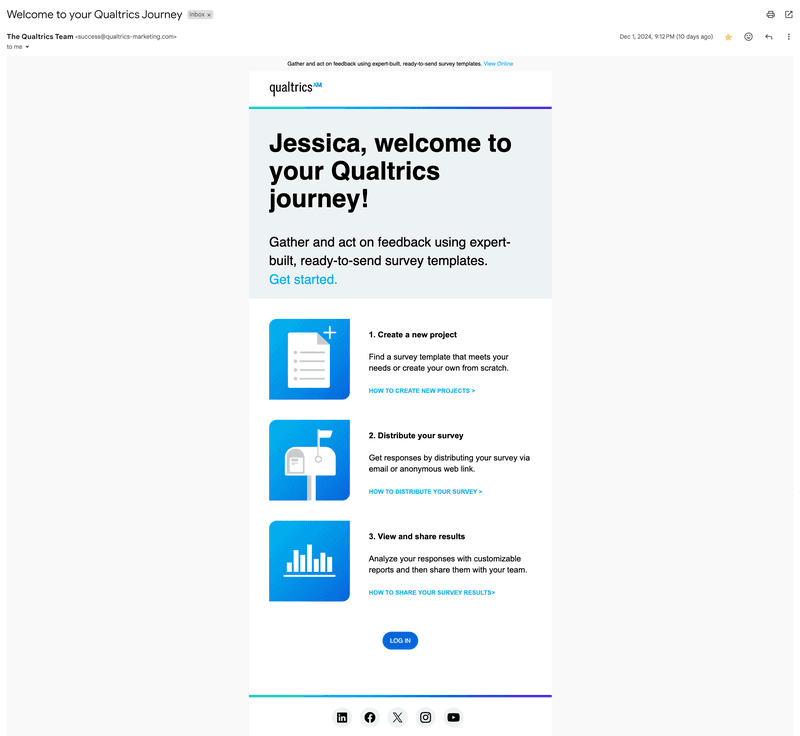Open 'How to share your survey results' link
The image size is (800, 736).
[432, 593]
